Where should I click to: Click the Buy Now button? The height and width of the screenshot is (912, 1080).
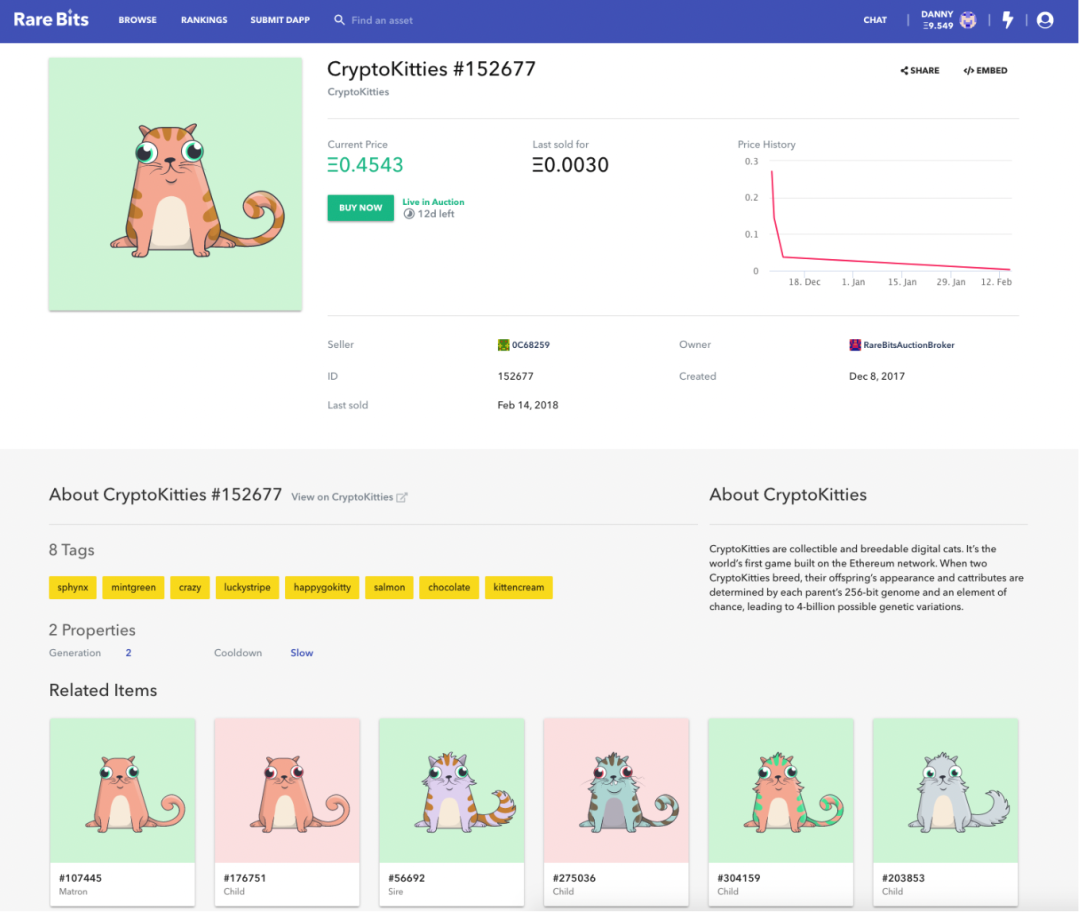point(360,207)
